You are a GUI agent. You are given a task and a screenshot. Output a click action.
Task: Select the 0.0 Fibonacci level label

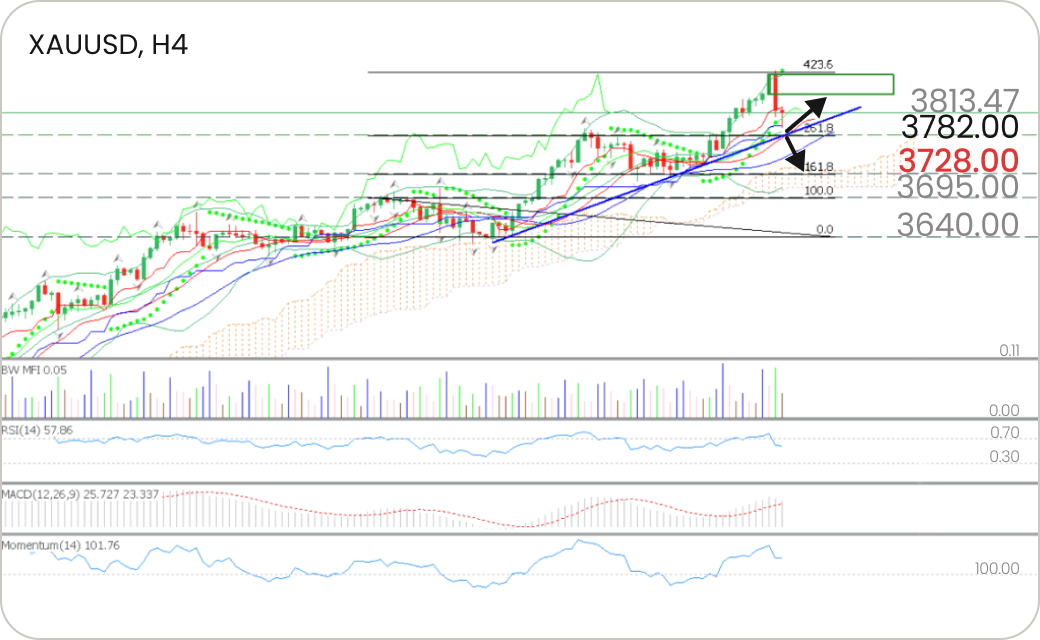(x=824, y=230)
